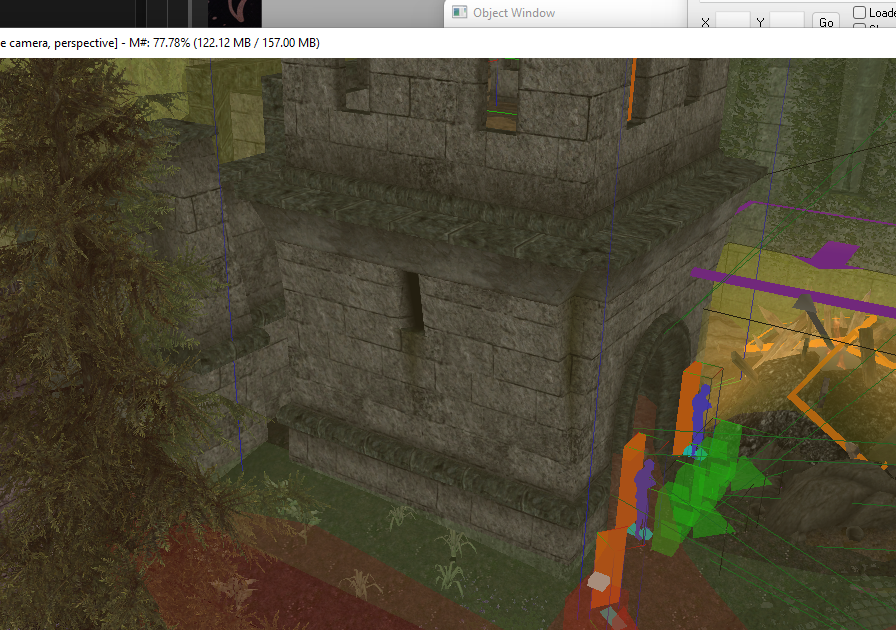The width and height of the screenshot is (896, 630).
Task: Select the white cube marker at the orange bar's base
Action: (x=598, y=581)
